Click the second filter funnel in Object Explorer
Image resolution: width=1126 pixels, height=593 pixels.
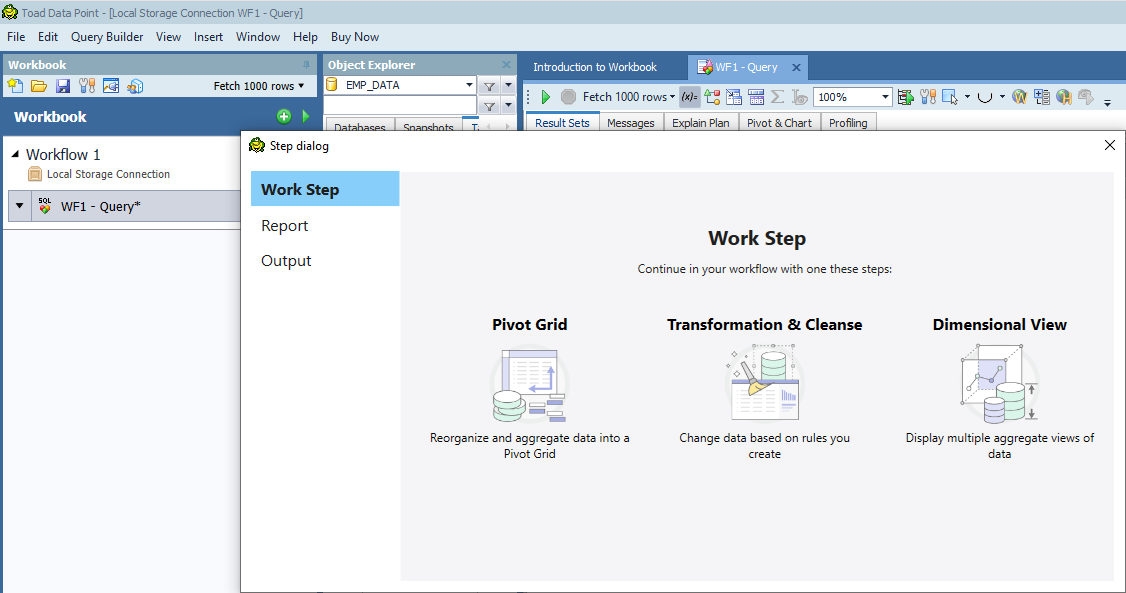point(489,106)
